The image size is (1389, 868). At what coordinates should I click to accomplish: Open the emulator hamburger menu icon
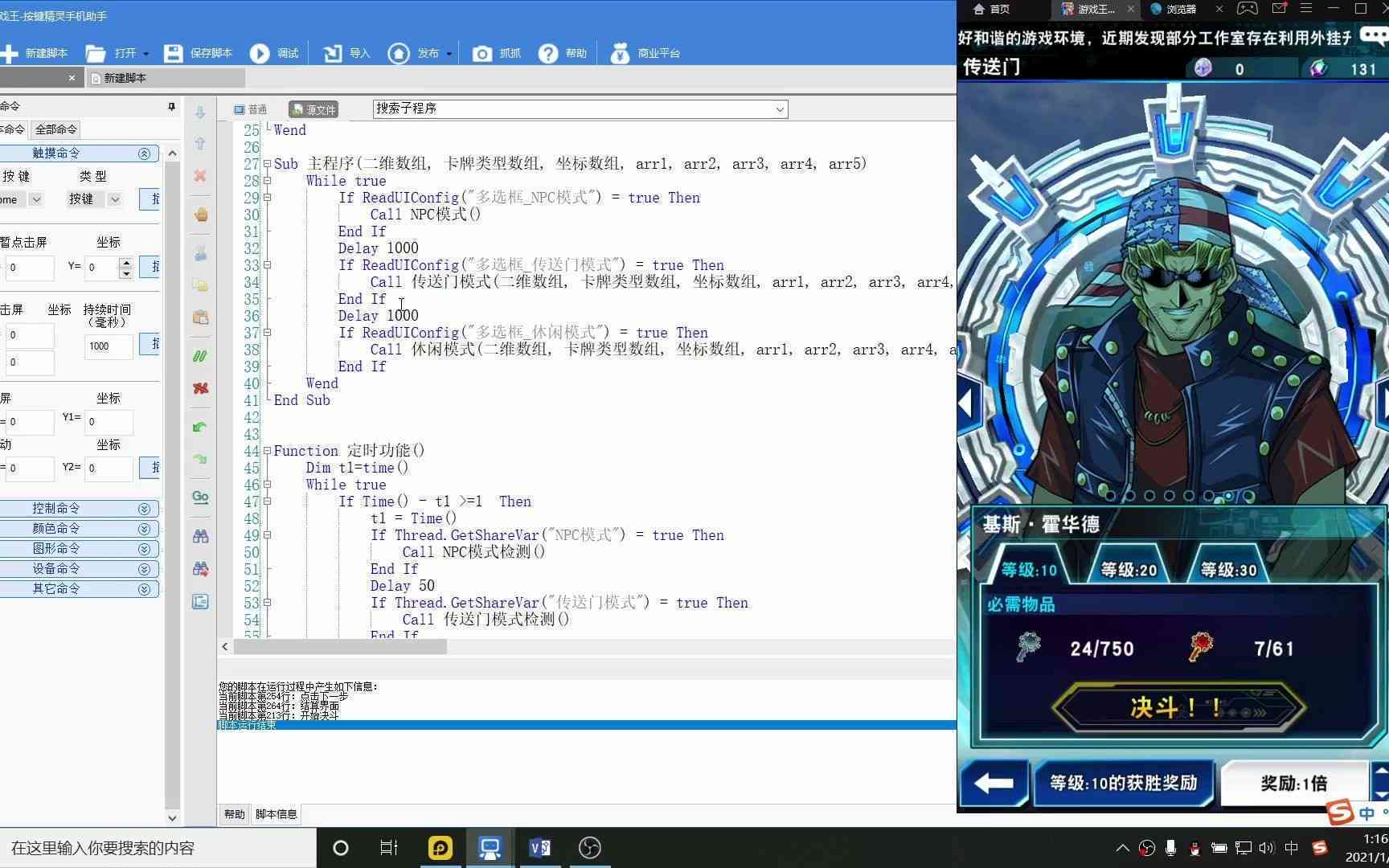(1306, 8)
